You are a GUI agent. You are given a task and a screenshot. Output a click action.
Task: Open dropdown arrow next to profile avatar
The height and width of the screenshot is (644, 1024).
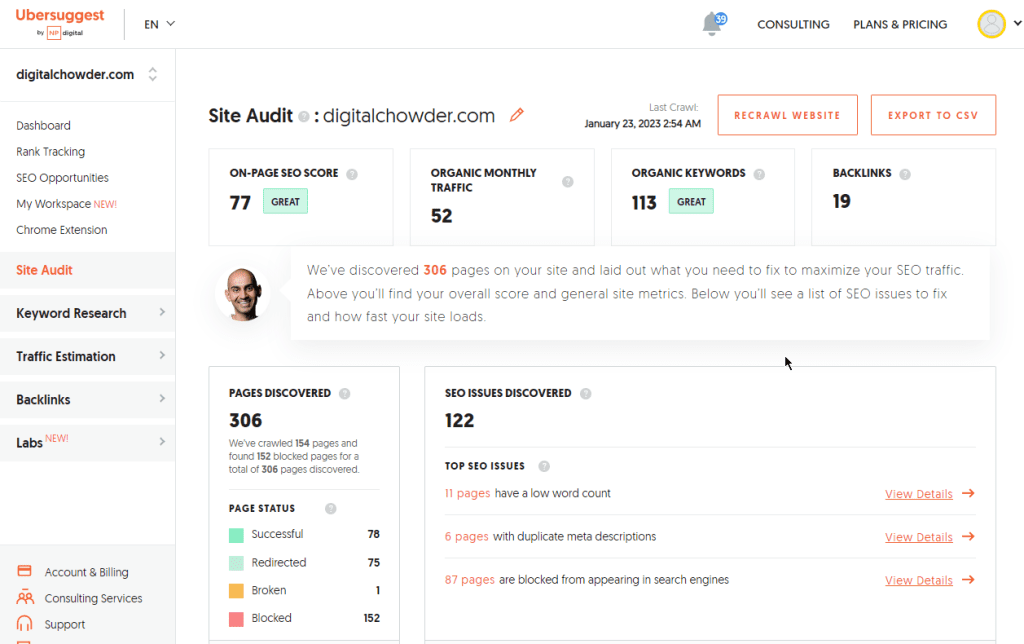(1017, 24)
